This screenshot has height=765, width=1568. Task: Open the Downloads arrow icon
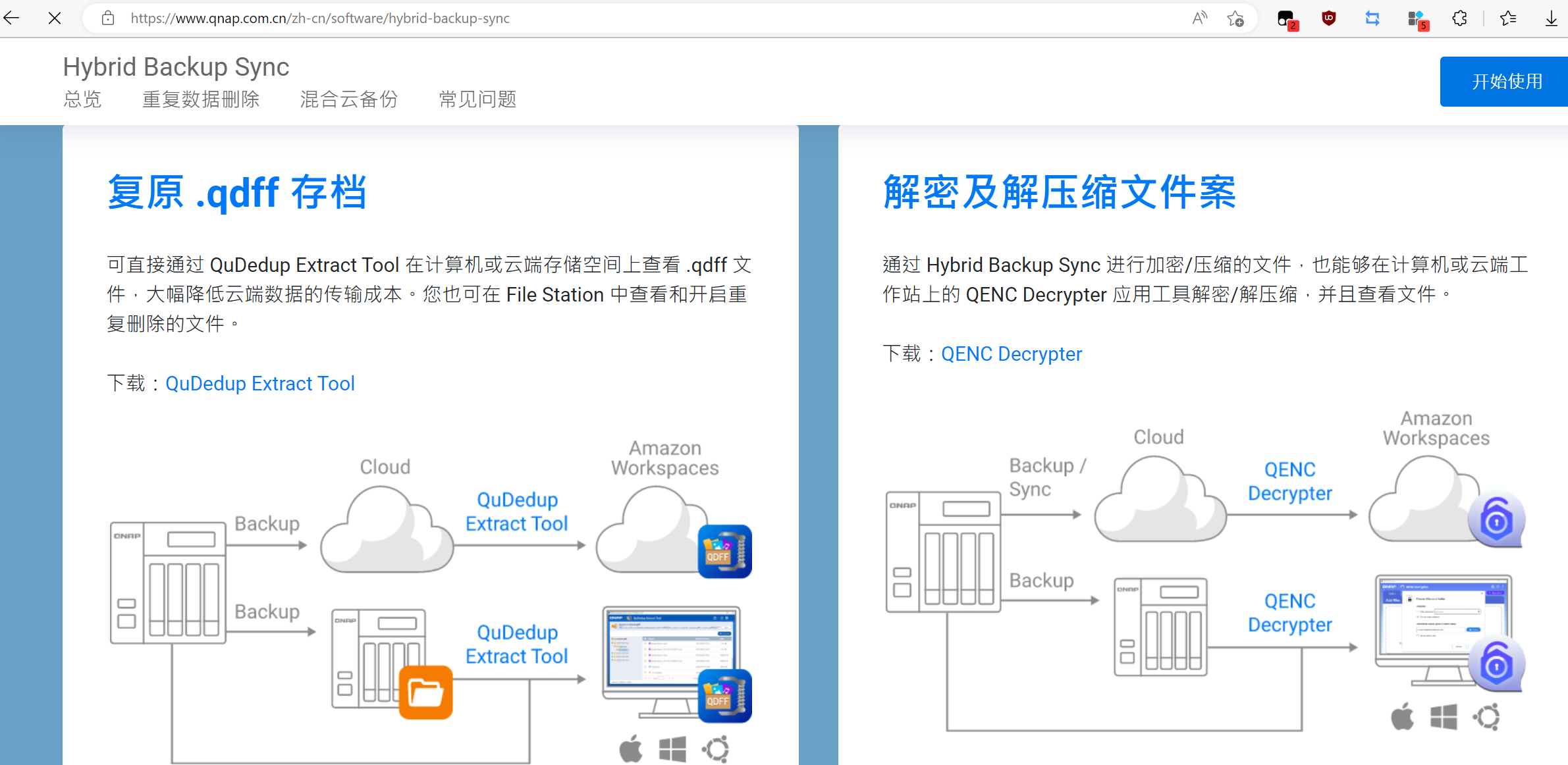click(x=1552, y=18)
